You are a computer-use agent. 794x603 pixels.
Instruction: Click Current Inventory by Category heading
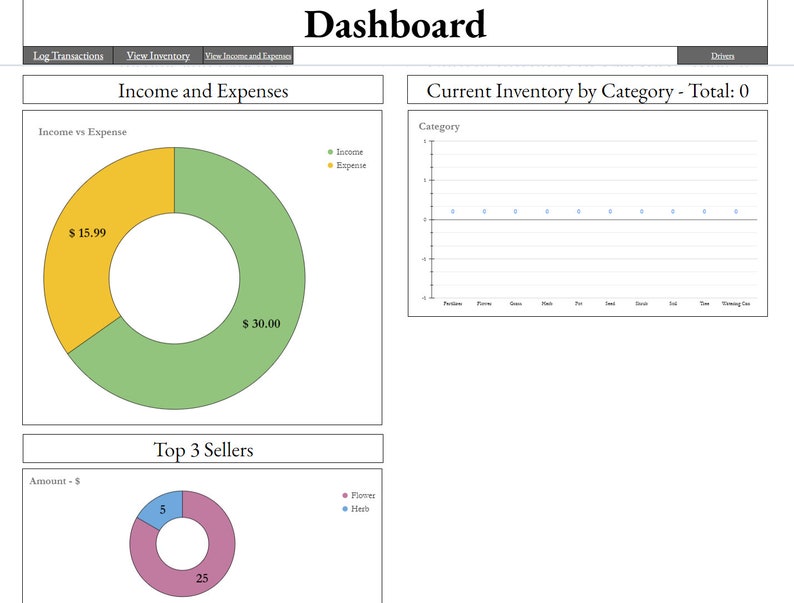(x=587, y=91)
